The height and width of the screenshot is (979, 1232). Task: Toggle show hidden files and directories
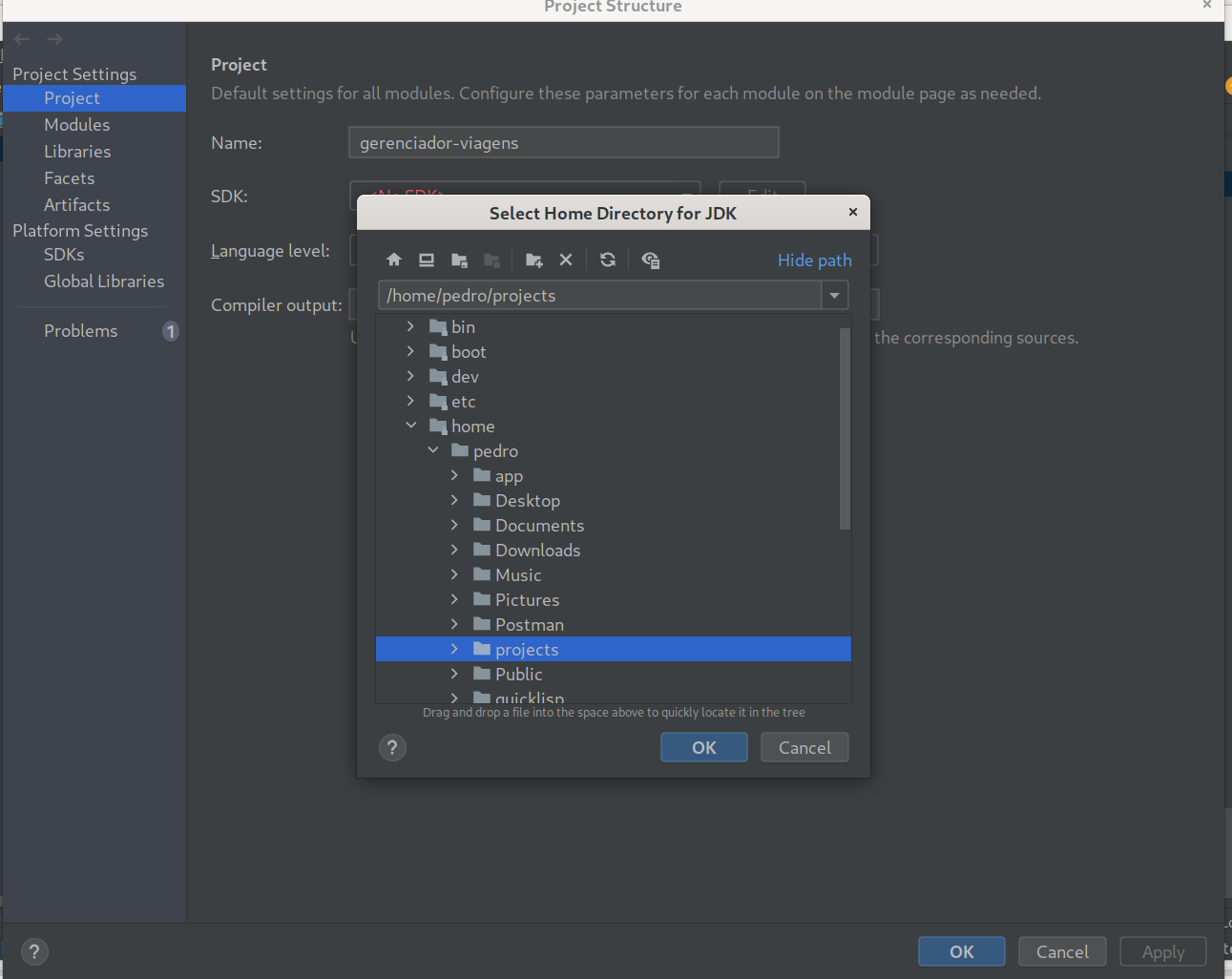pyautogui.click(x=651, y=260)
